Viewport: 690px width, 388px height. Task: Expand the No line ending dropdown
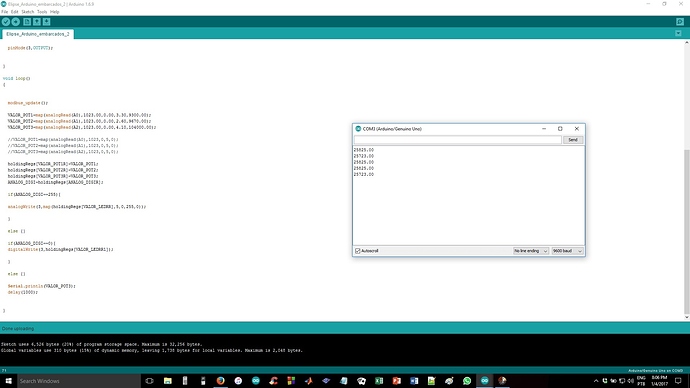click(x=531, y=251)
